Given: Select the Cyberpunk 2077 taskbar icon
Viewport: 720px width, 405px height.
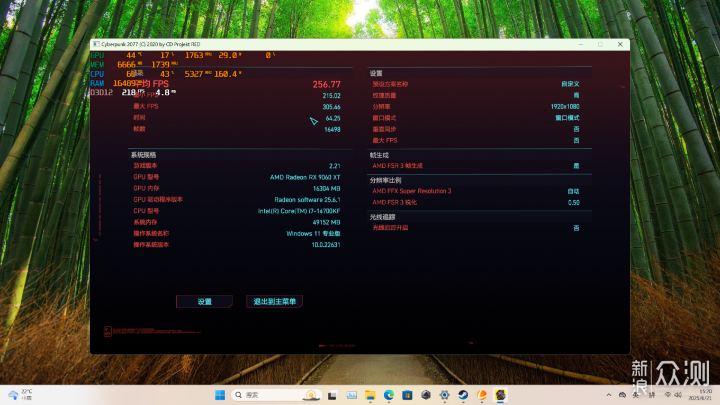Looking at the screenshot, I should tap(501, 395).
